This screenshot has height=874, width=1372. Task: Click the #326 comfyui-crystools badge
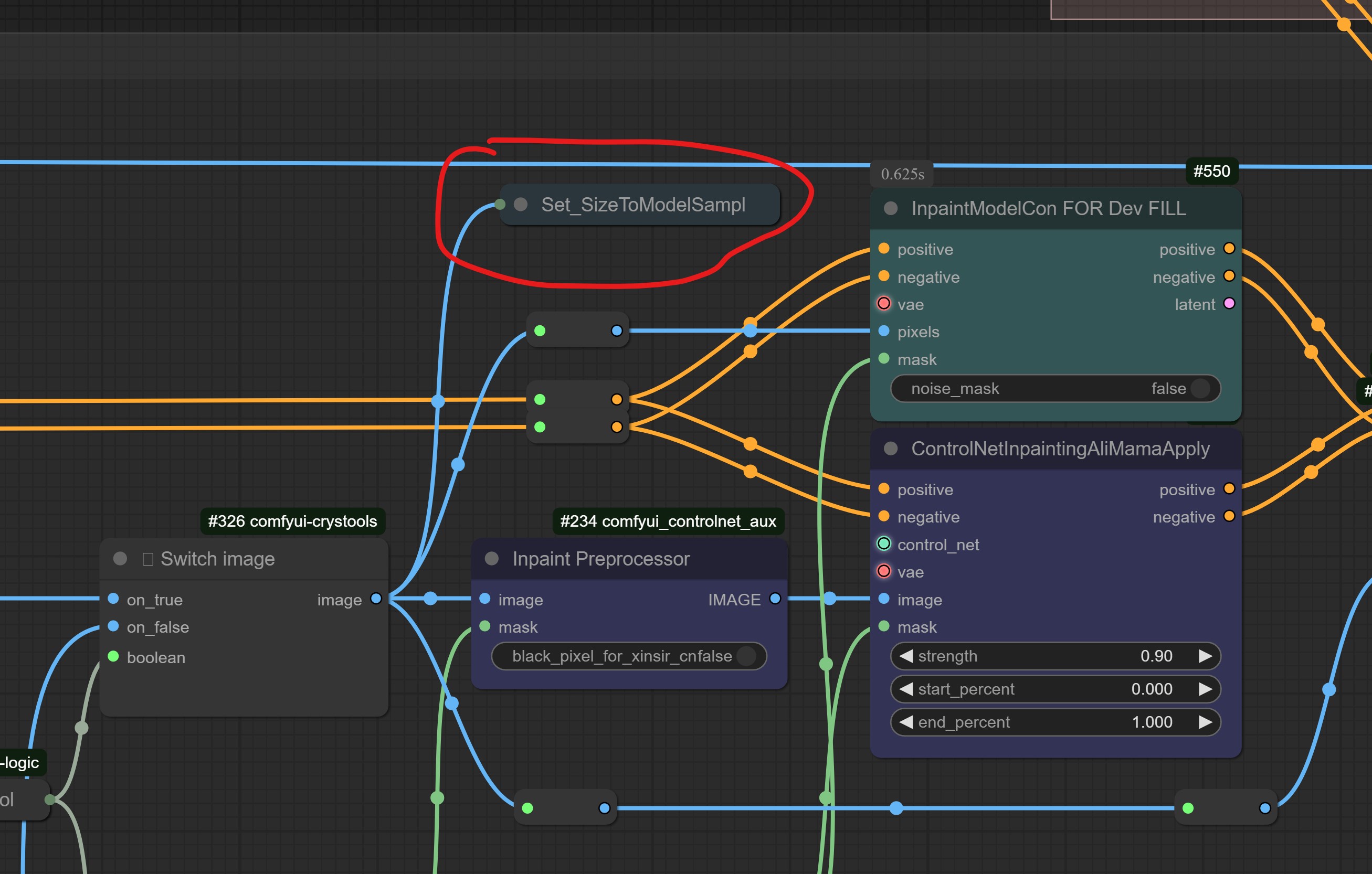click(292, 521)
